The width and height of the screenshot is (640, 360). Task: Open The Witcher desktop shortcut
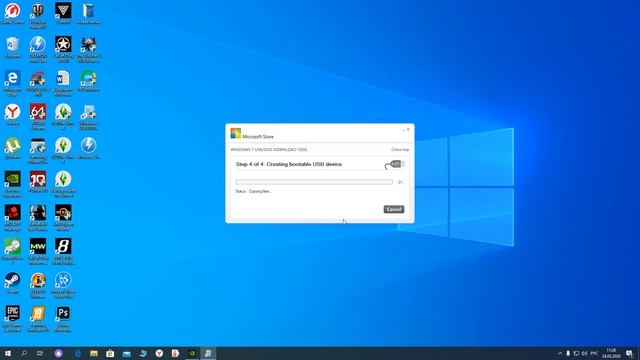(89, 49)
